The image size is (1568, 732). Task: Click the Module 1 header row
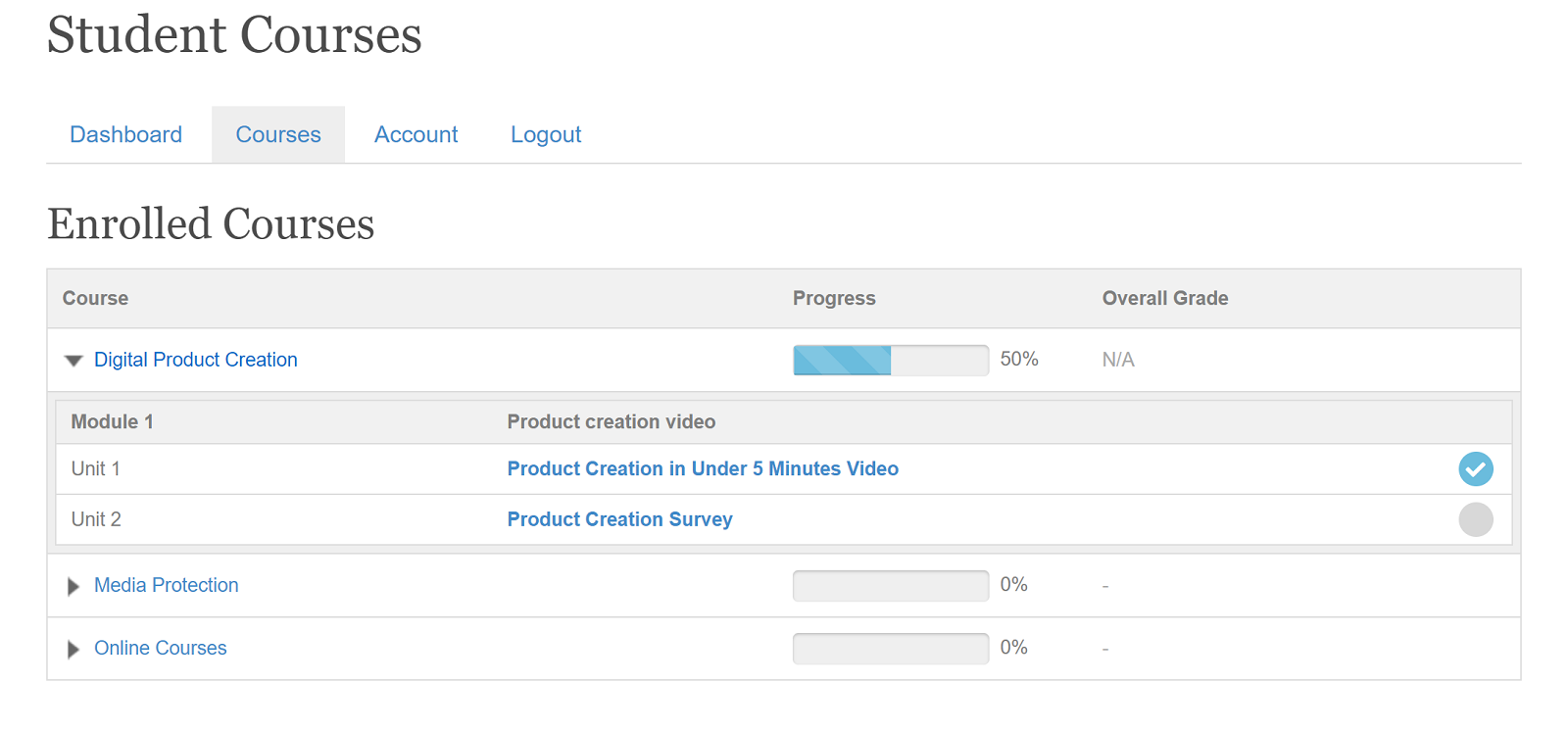tap(784, 421)
